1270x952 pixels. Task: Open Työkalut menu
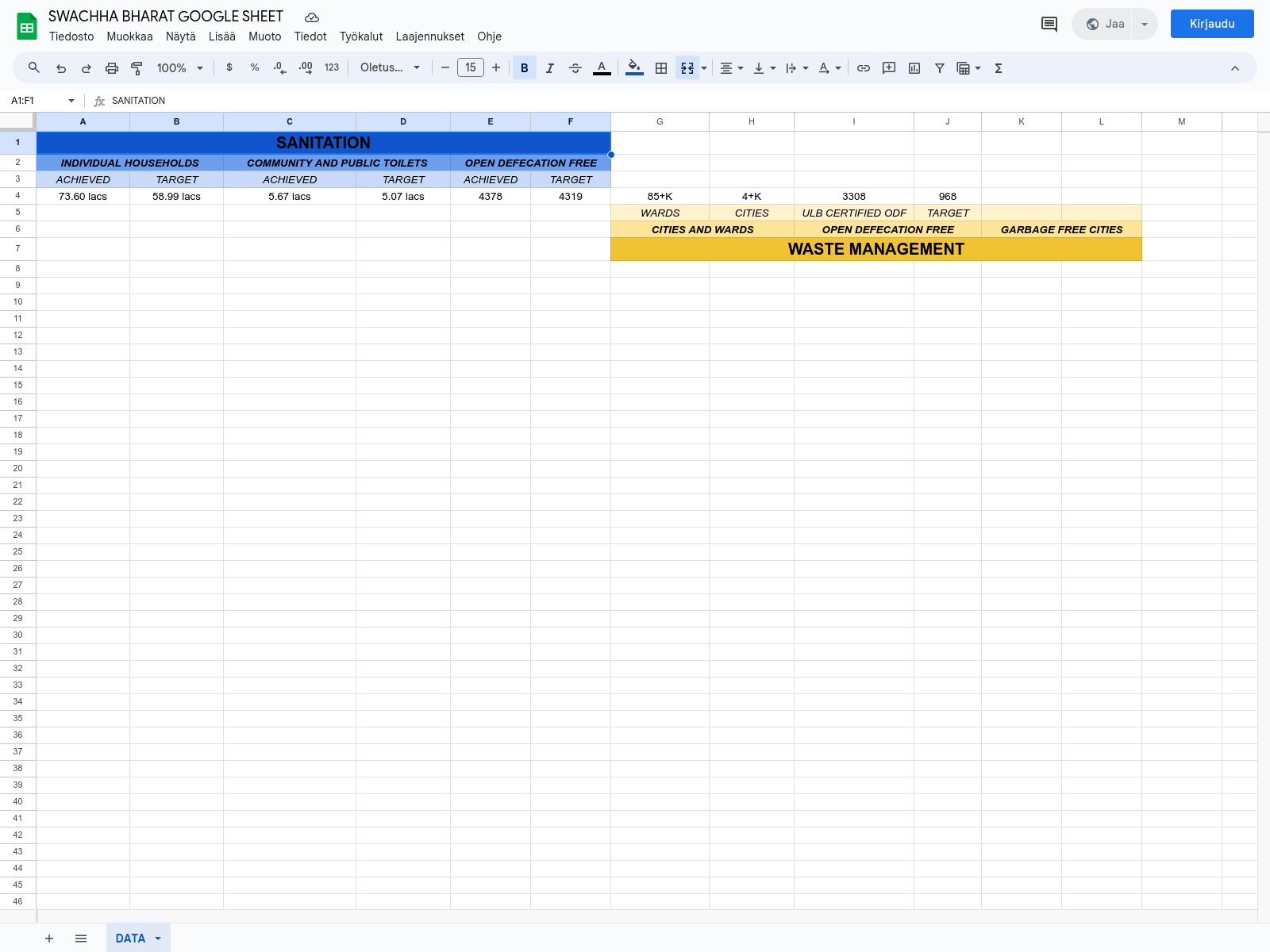(x=361, y=36)
